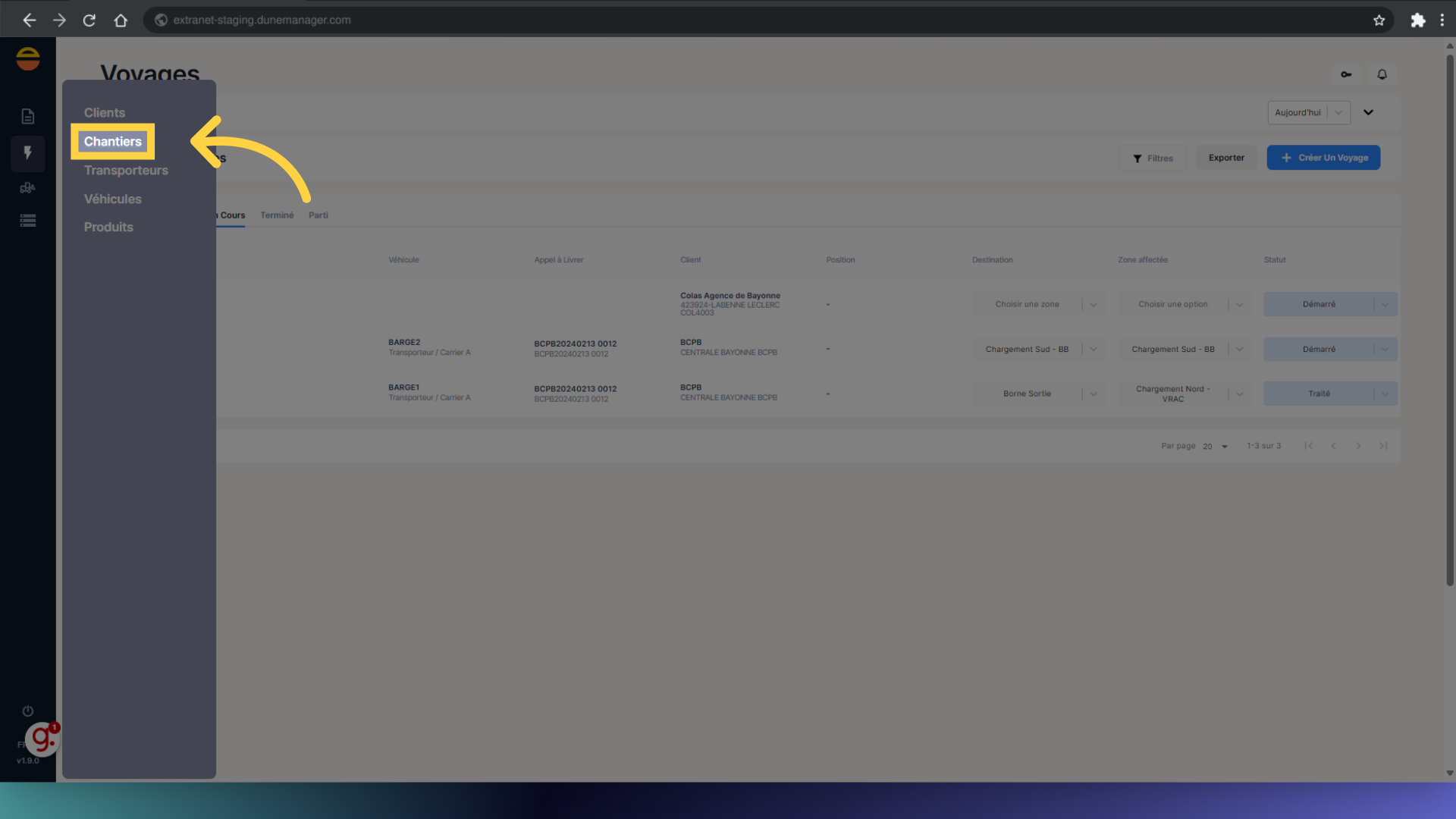Bookmark page with the star icon
1456x819 pixels.
point(1379,20)
